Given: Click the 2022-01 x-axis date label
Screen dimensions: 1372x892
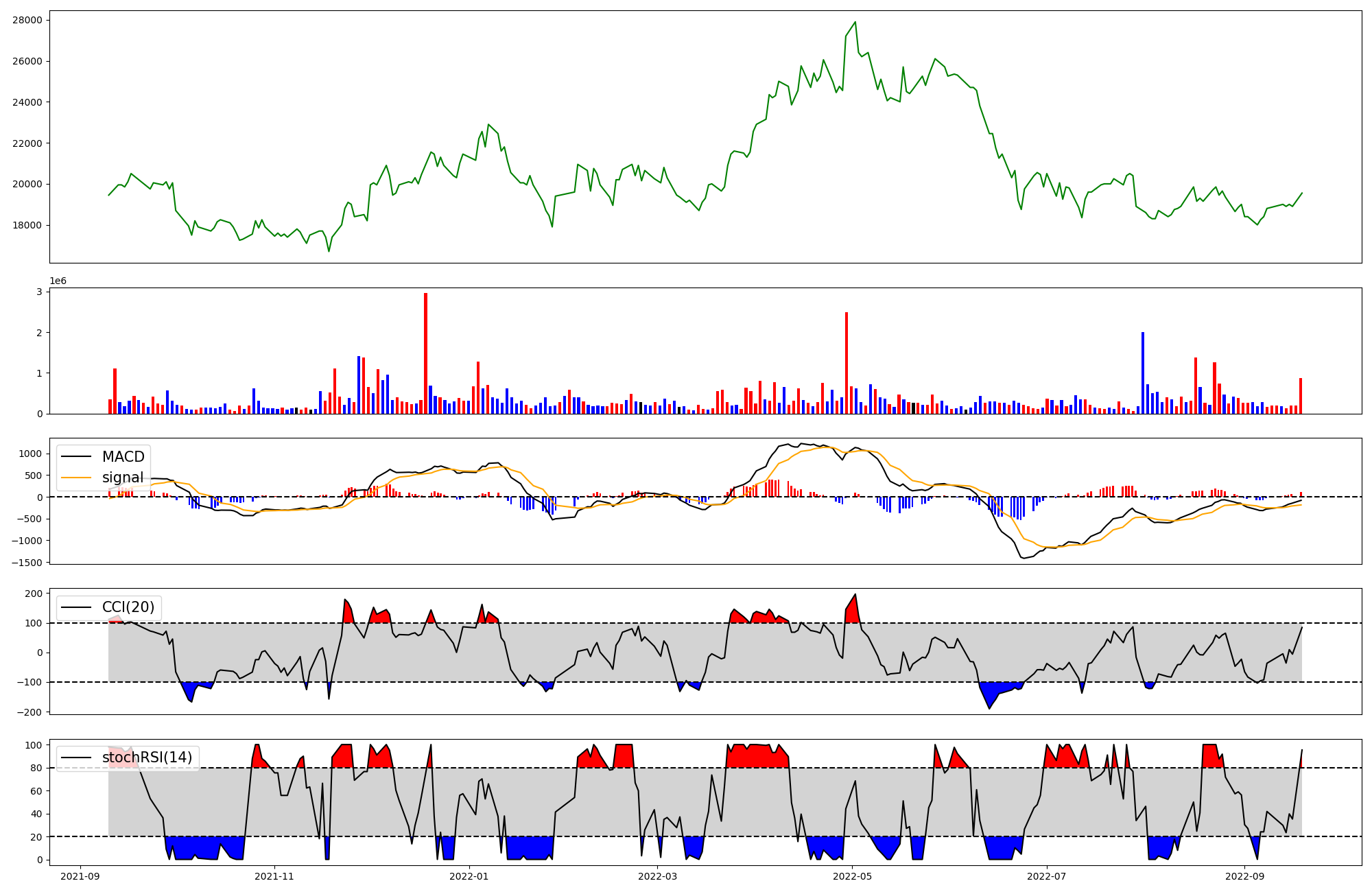Looking at the screenshot, I should tap(469, 876).
